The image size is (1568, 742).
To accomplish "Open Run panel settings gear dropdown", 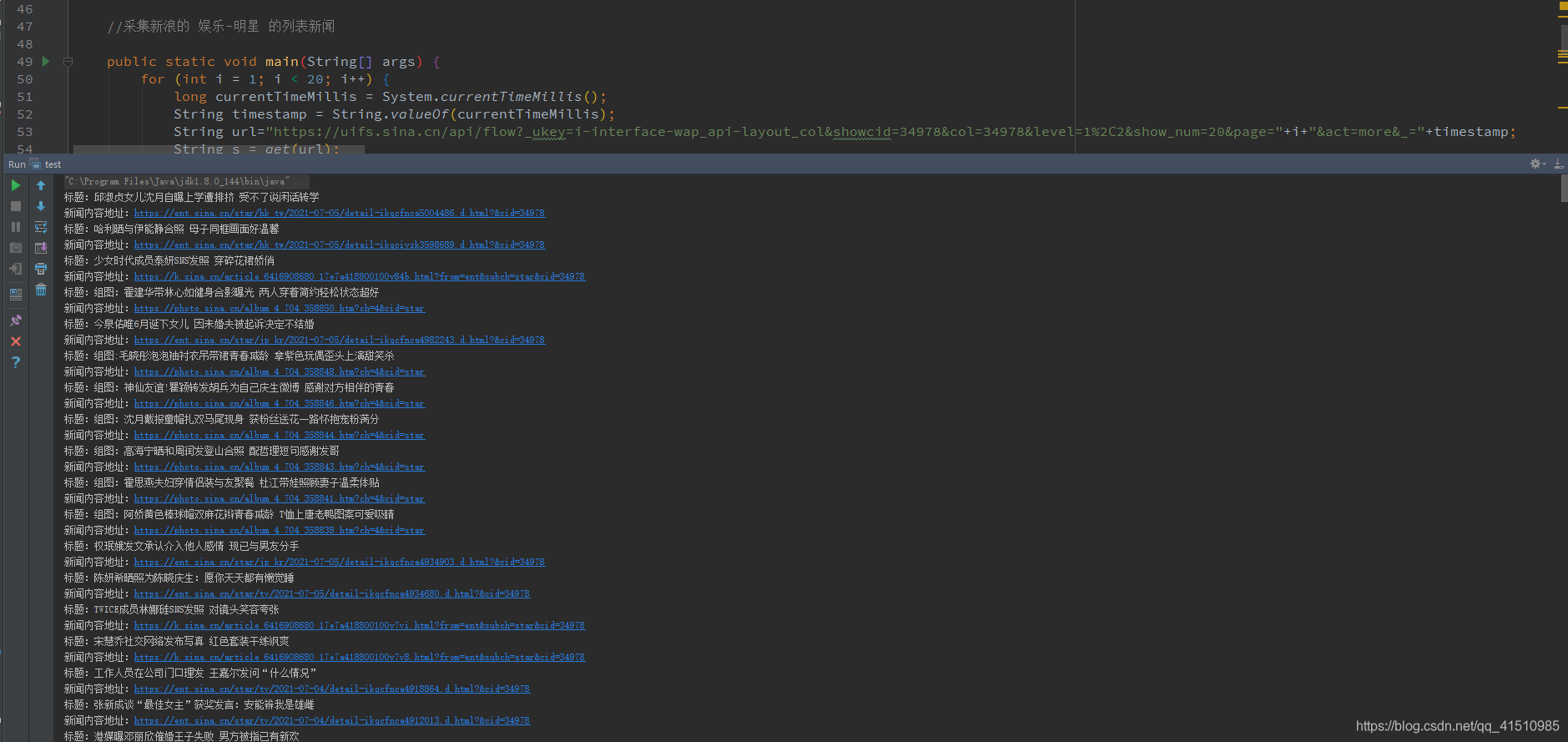I will coord(1537,164).
